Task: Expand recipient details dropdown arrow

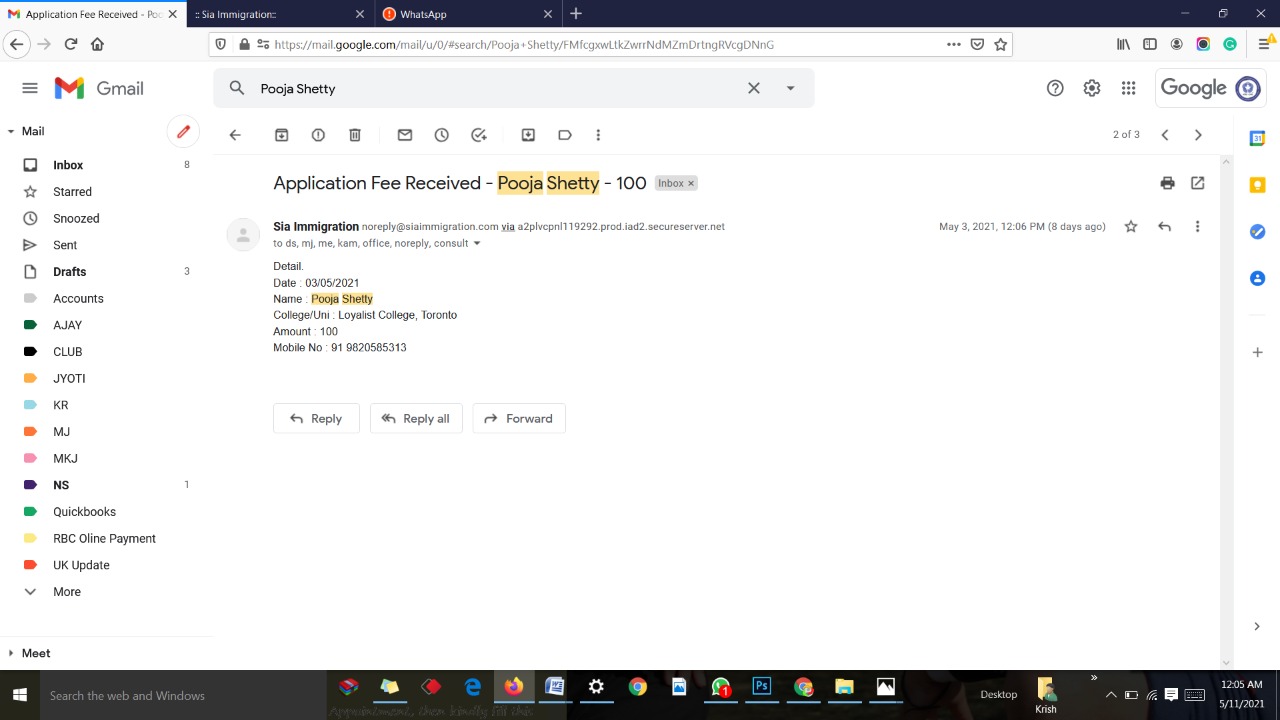Action: (476, 244)
